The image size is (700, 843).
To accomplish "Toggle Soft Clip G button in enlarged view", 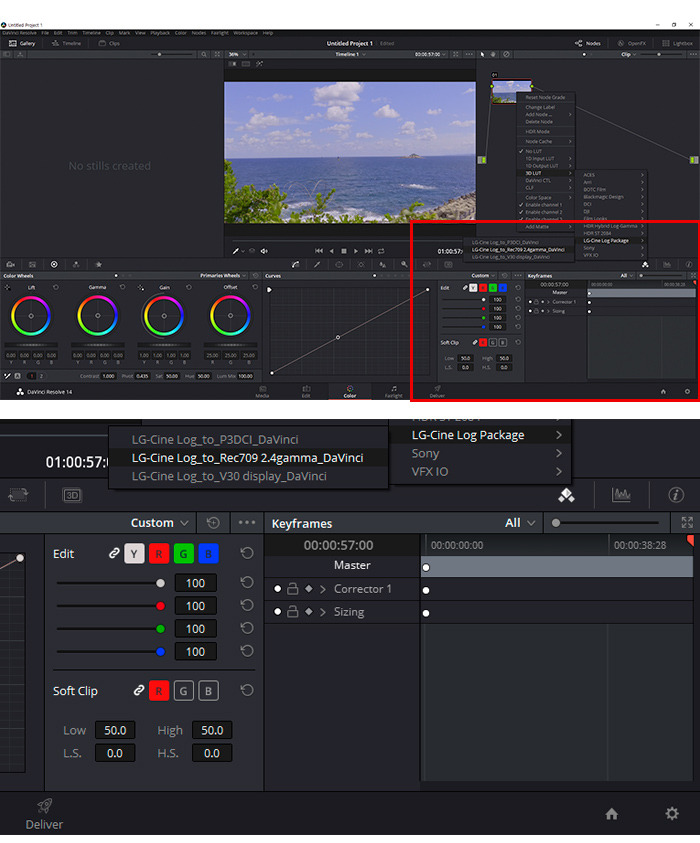I will pos(183,691).
